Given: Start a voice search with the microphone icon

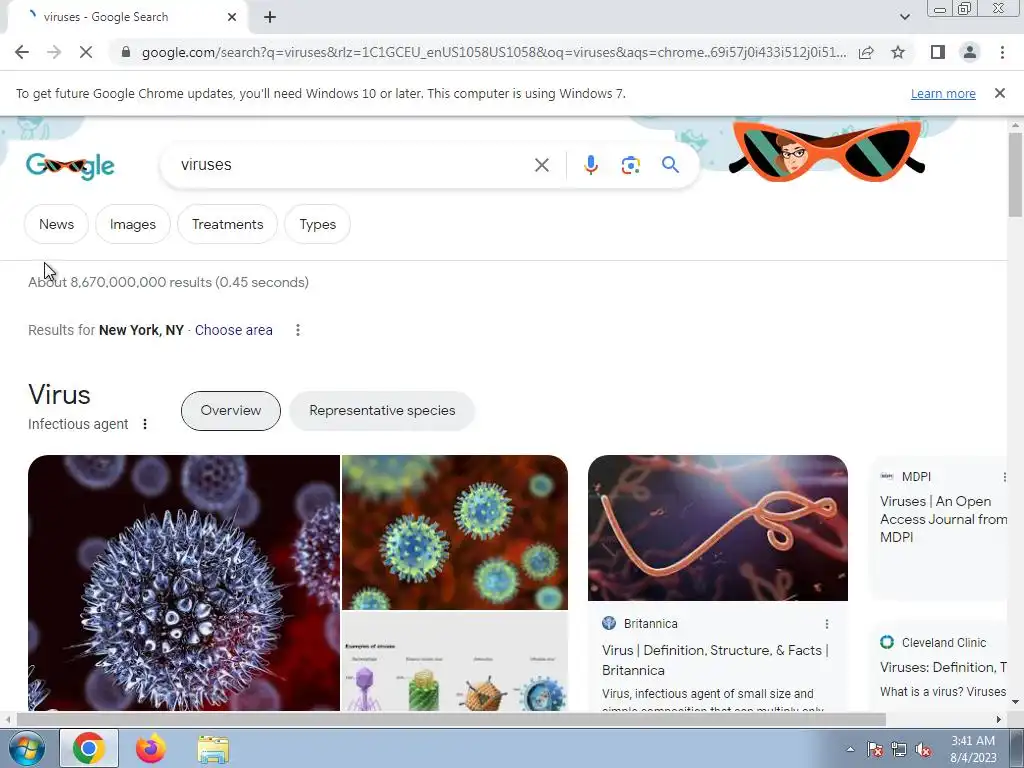Looking at the screenshot, I should pyautogui.click(x=590, y=165).
